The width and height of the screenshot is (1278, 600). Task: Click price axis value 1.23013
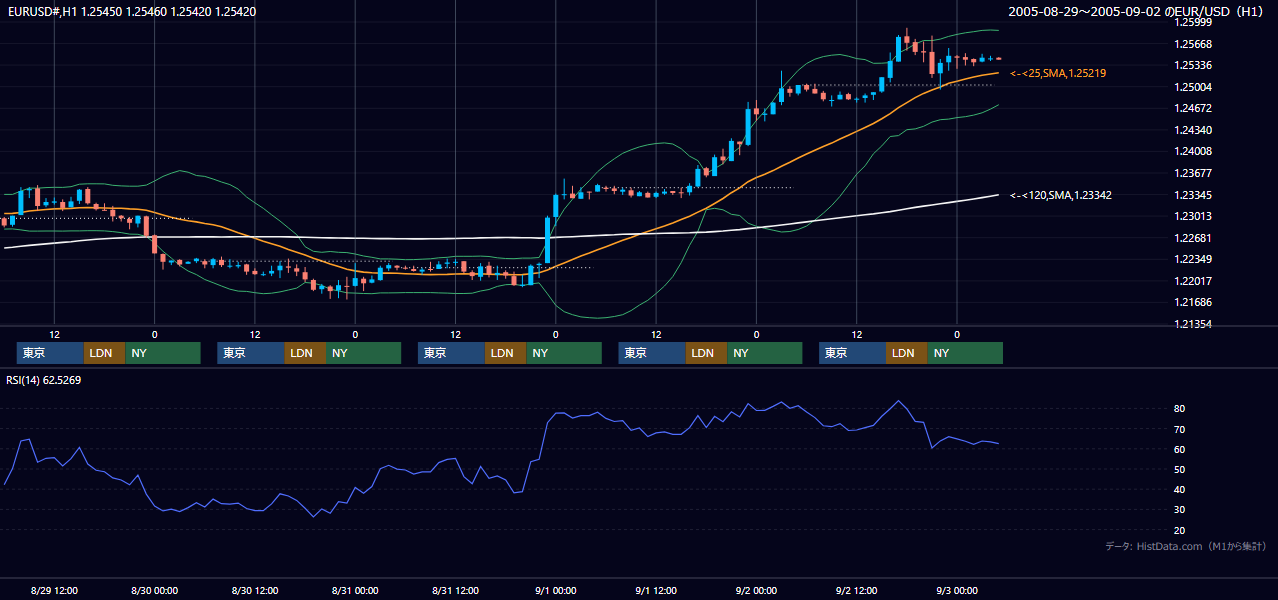pyautogui.click(x=1193, y=216)
